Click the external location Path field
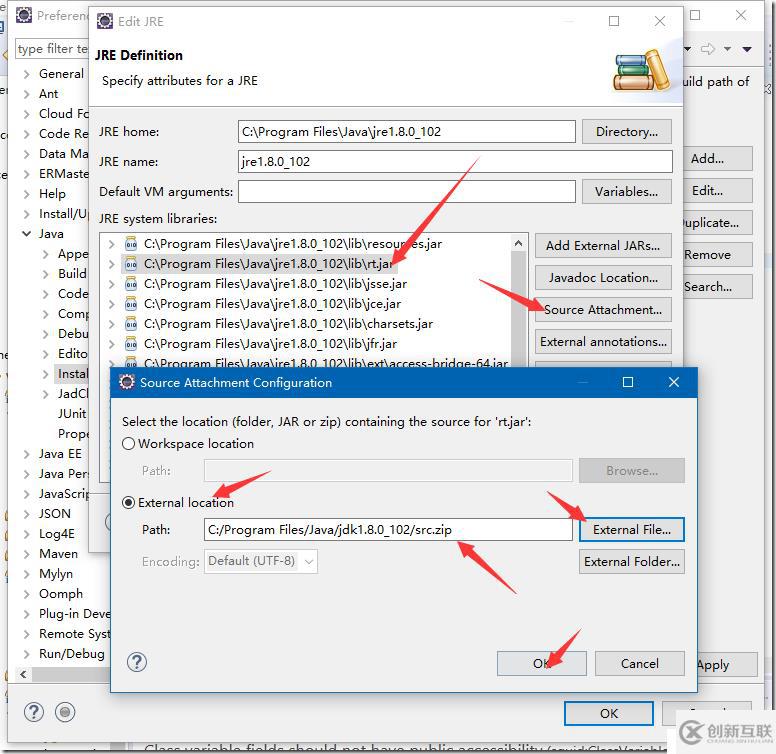The image size is (776, 754). click(388, 530)
